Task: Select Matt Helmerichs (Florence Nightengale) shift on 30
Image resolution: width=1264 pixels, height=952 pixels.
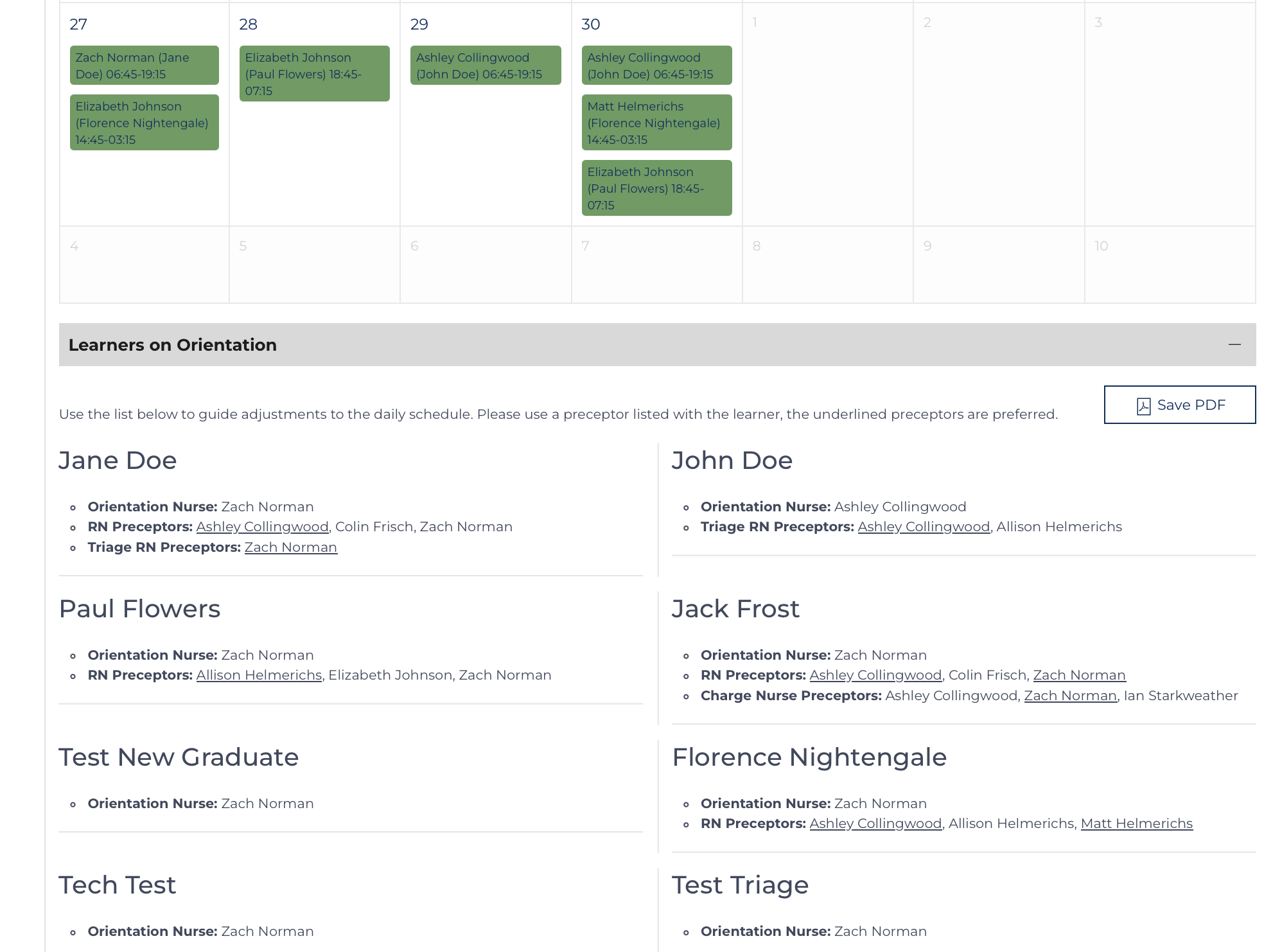Action: tap(657, 123)
